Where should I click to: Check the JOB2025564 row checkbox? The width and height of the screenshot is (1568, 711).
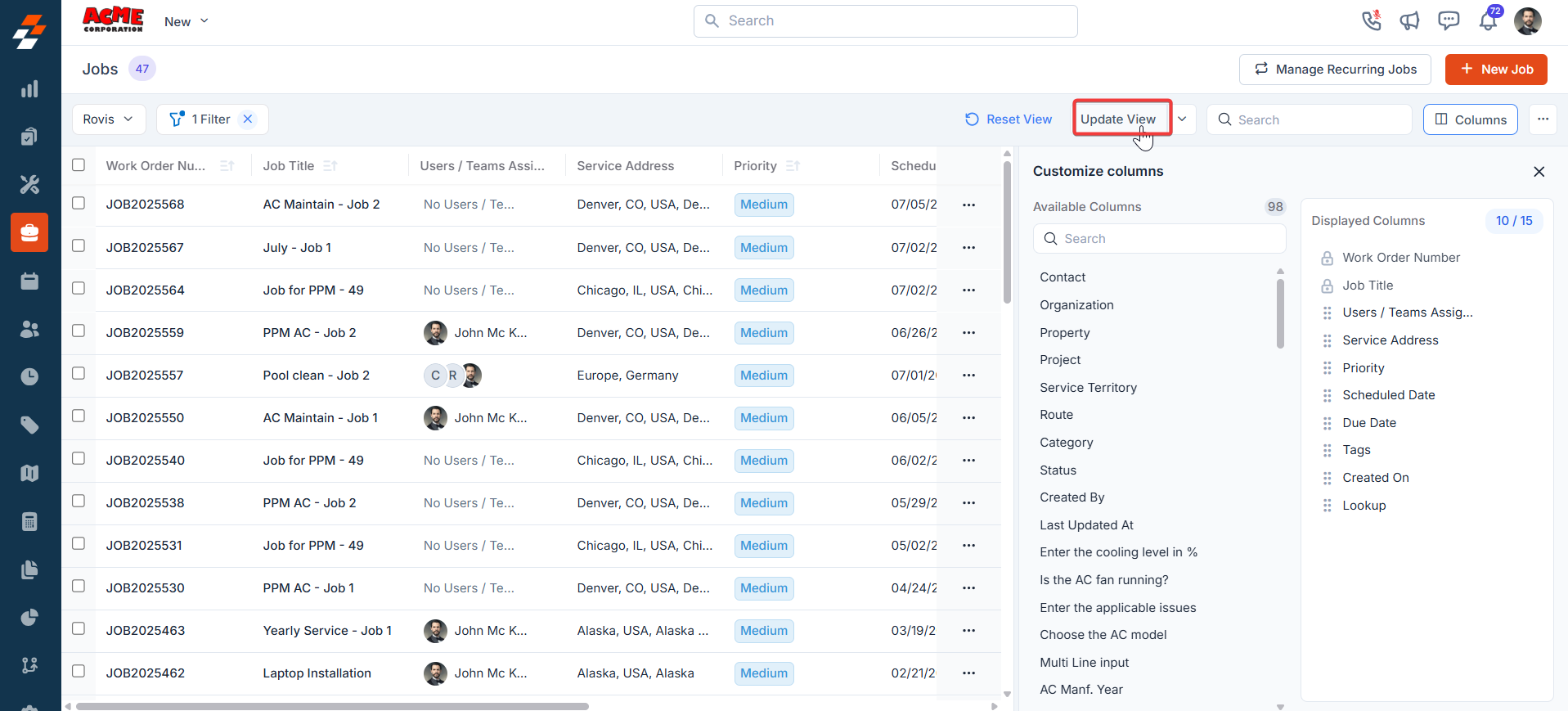[x=79, y=288]
